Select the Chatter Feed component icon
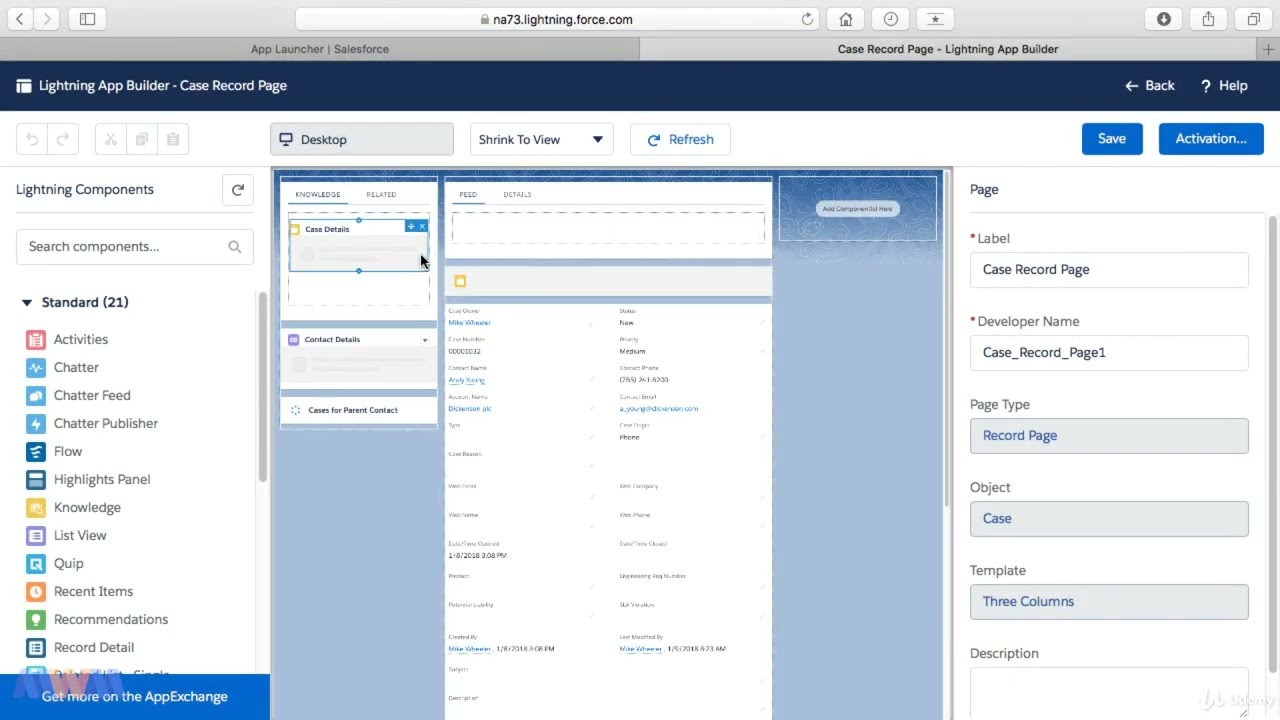The image size is (1280, 720). click(36, 396)
